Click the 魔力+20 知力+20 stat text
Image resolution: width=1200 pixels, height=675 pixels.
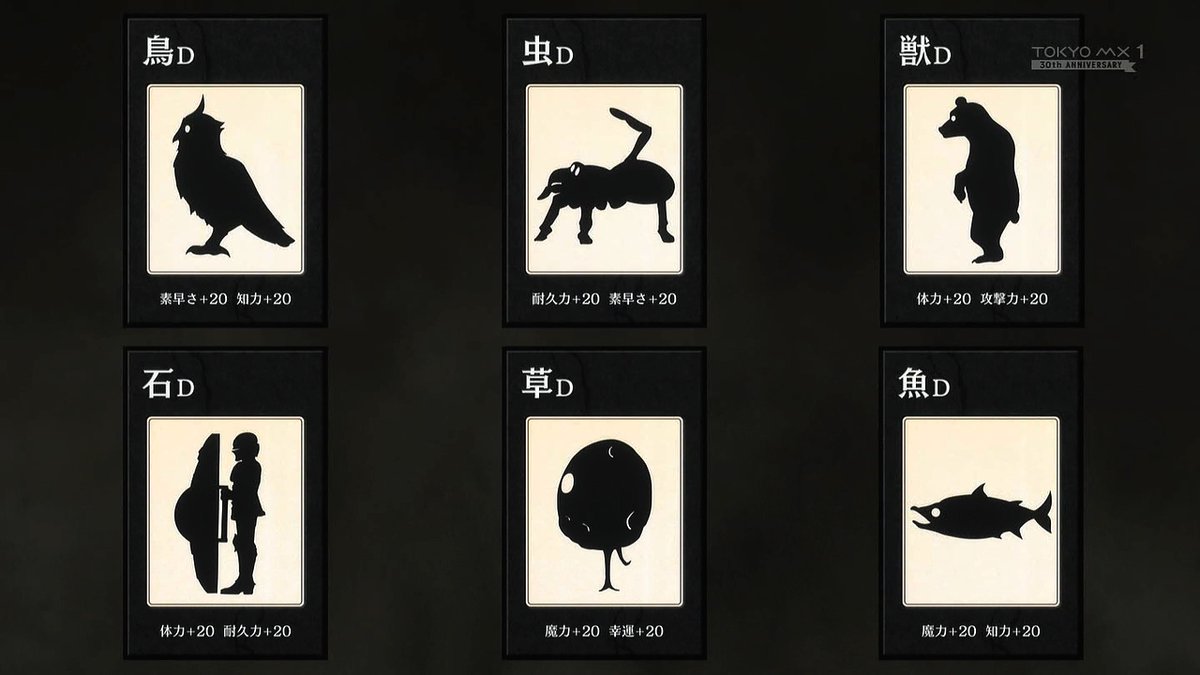pos(981,631)
